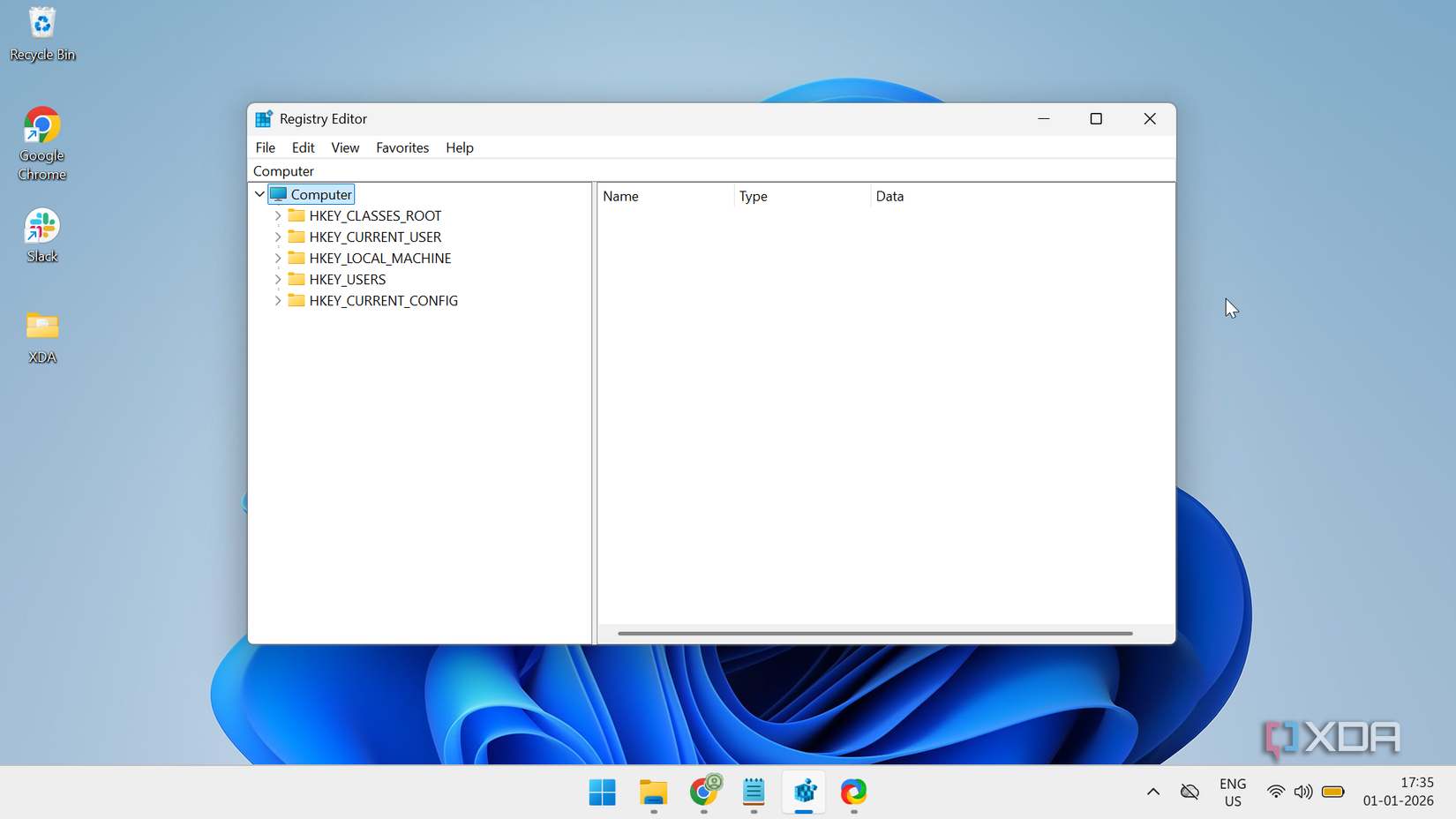
Task: Switch input language via ENG US indicator
Action: click(1233, 793)
